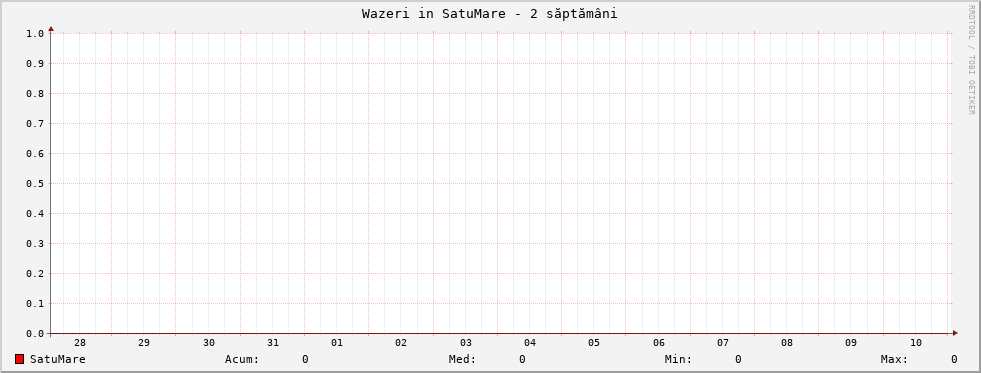Click the Acum: statistic label
The width and height of the screenshot is (981, 373).
[x=242, y=359]
